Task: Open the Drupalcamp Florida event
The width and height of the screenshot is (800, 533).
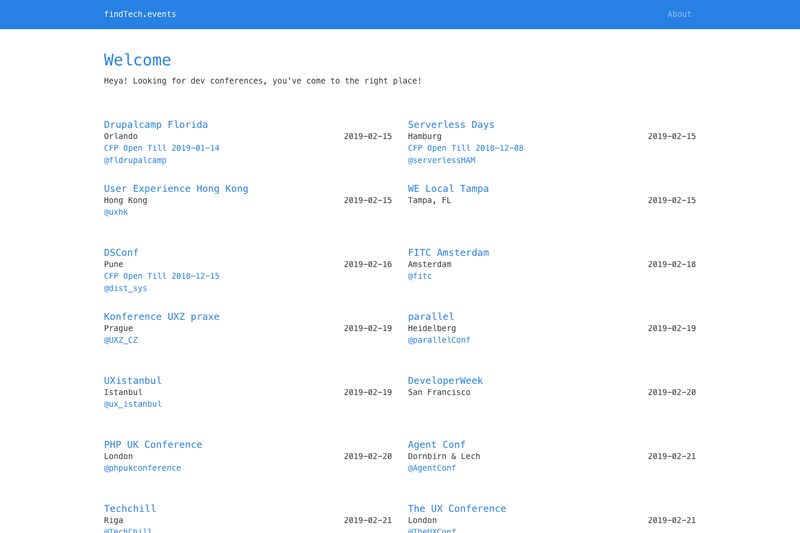Action: 156,124
